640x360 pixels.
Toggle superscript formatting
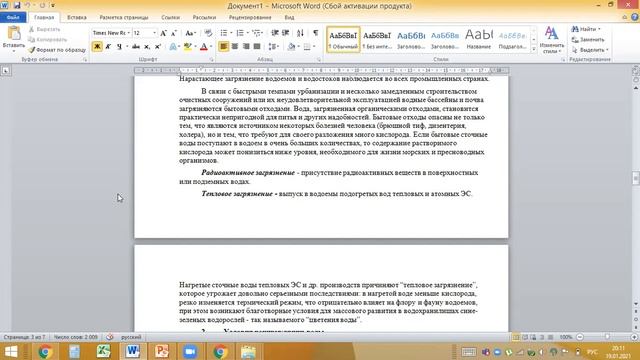pyautogui.click(x=158, y=47)
